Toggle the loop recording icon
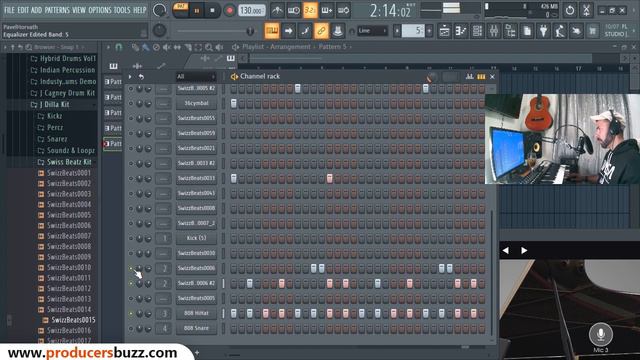 pyautogui.click(x=344, y=11)
